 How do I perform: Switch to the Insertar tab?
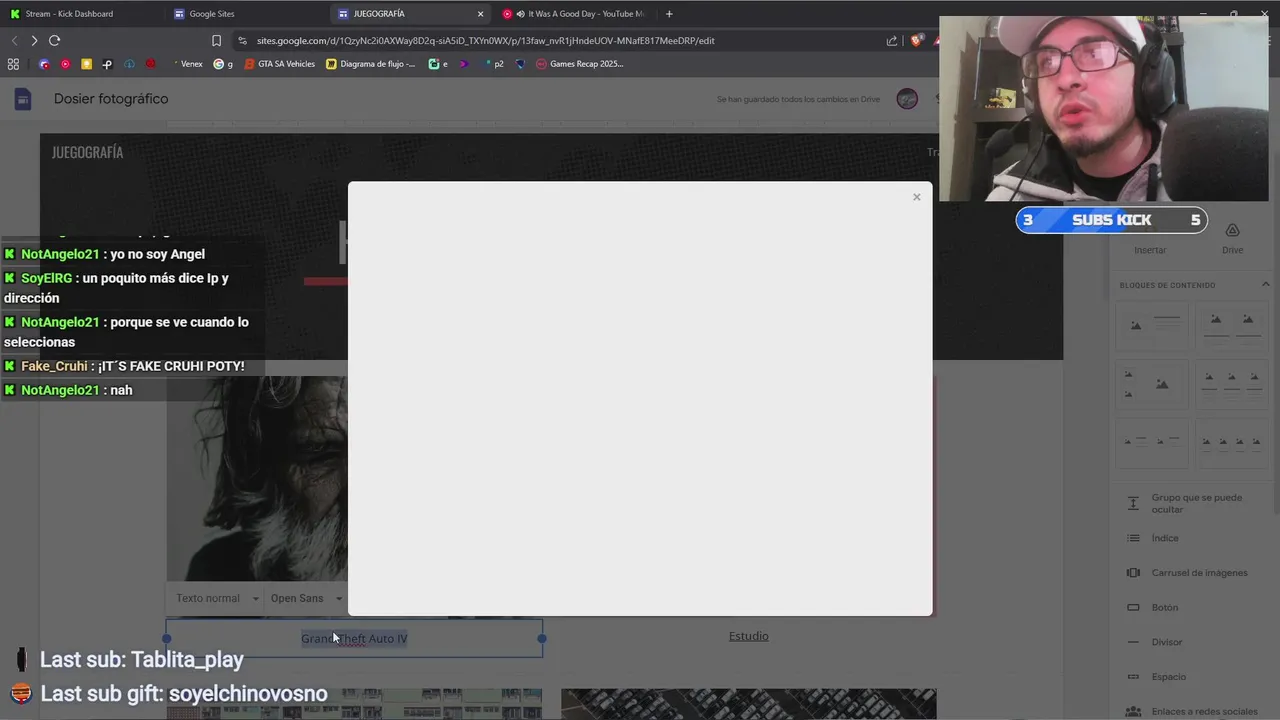tap(1150, 249)
